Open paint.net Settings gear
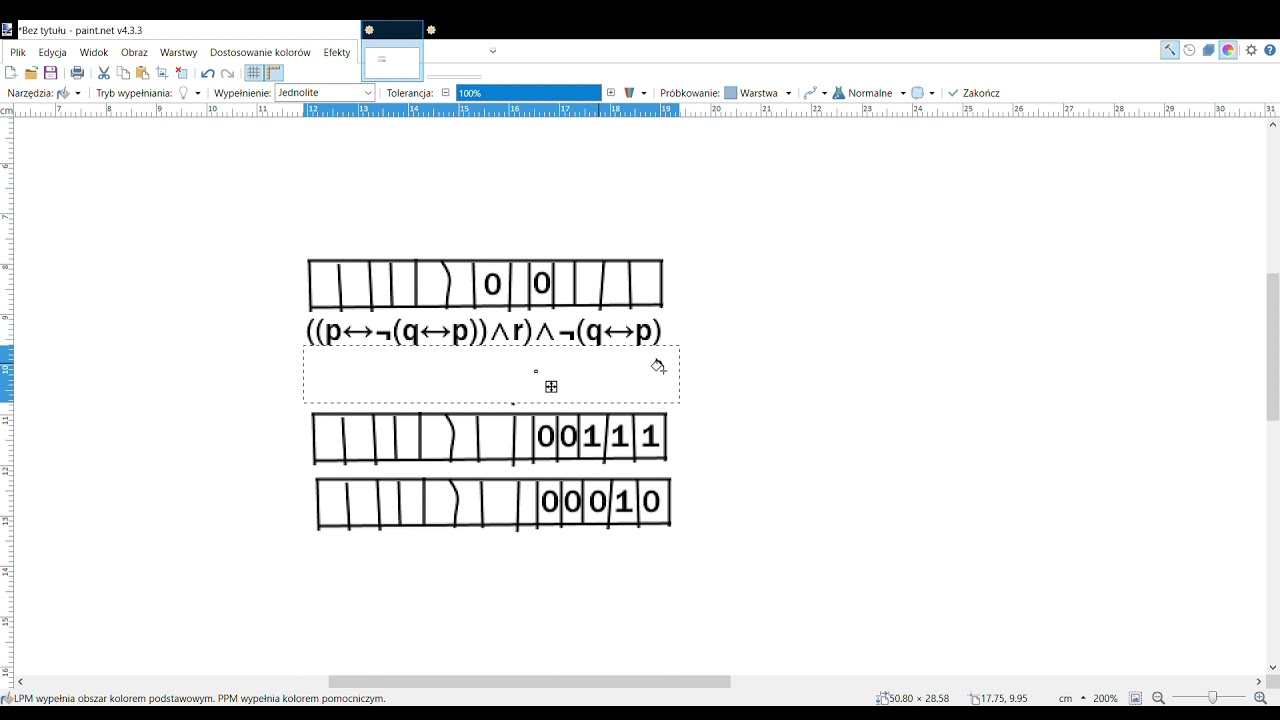1280x720 pixels. click(1251, 50)
